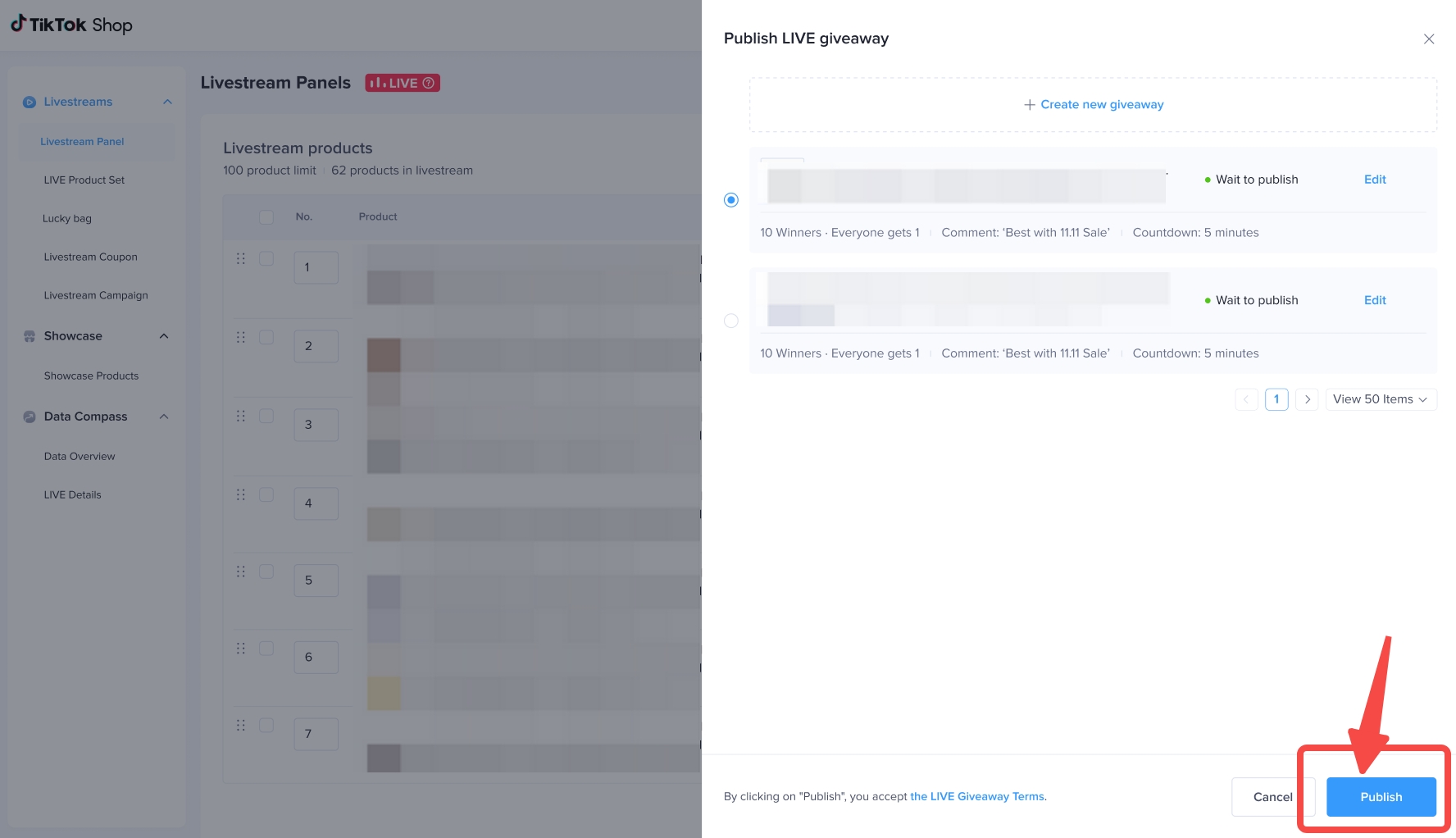Close the Publish LIVE giveaway panel
Viewport: 1456px width, 838px height.
pyautogui.click(x=1428, y=39)
